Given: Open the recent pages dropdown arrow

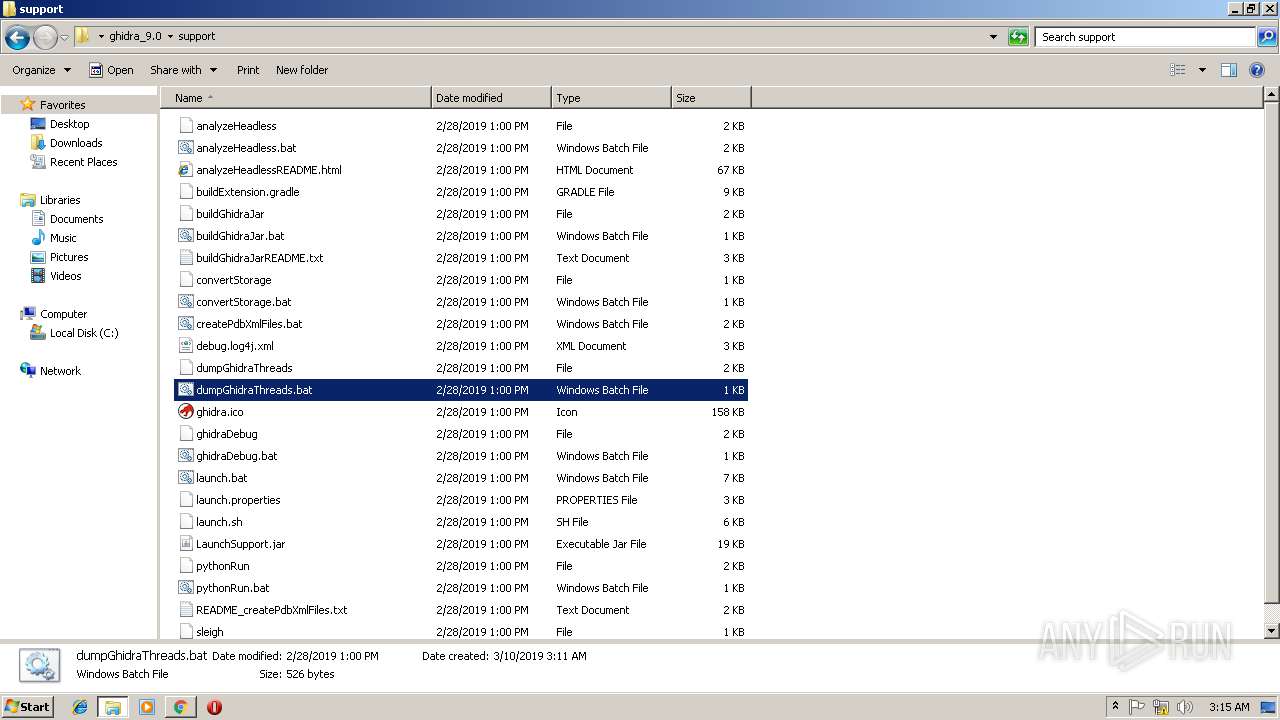Looking at the screenshot, I should coord(65,37).
